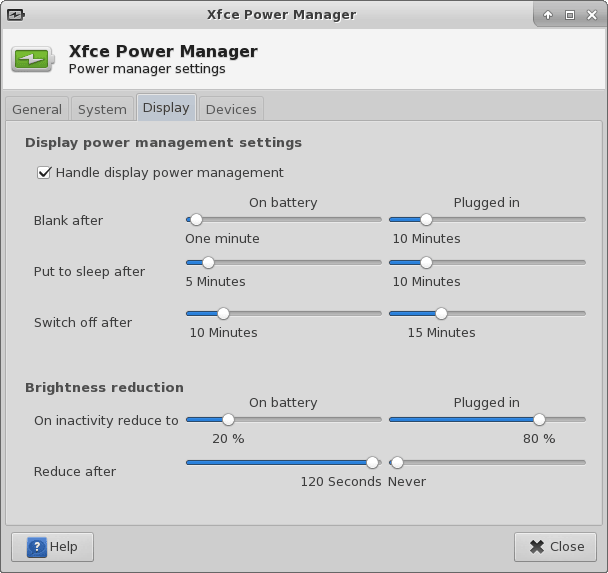
Task: Click the green battery icon in header
Action: tap(34, 60)
